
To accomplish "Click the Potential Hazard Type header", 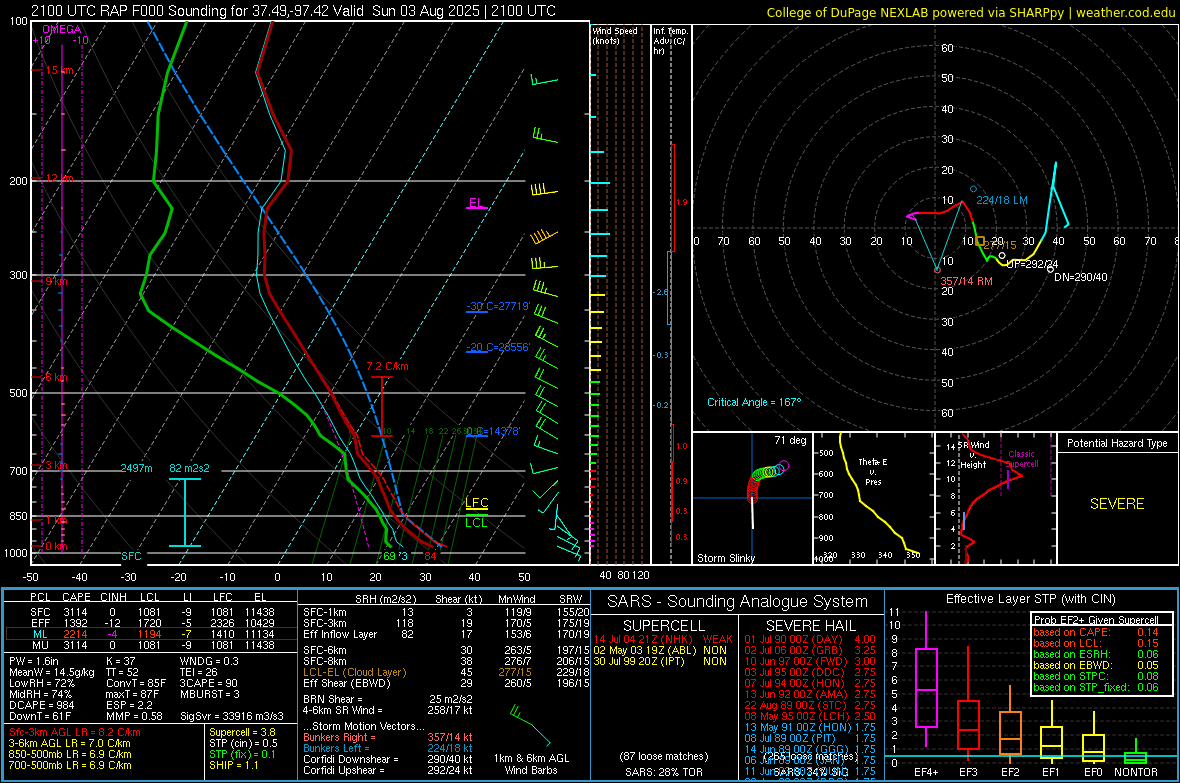I will [x=1117, y=443].
